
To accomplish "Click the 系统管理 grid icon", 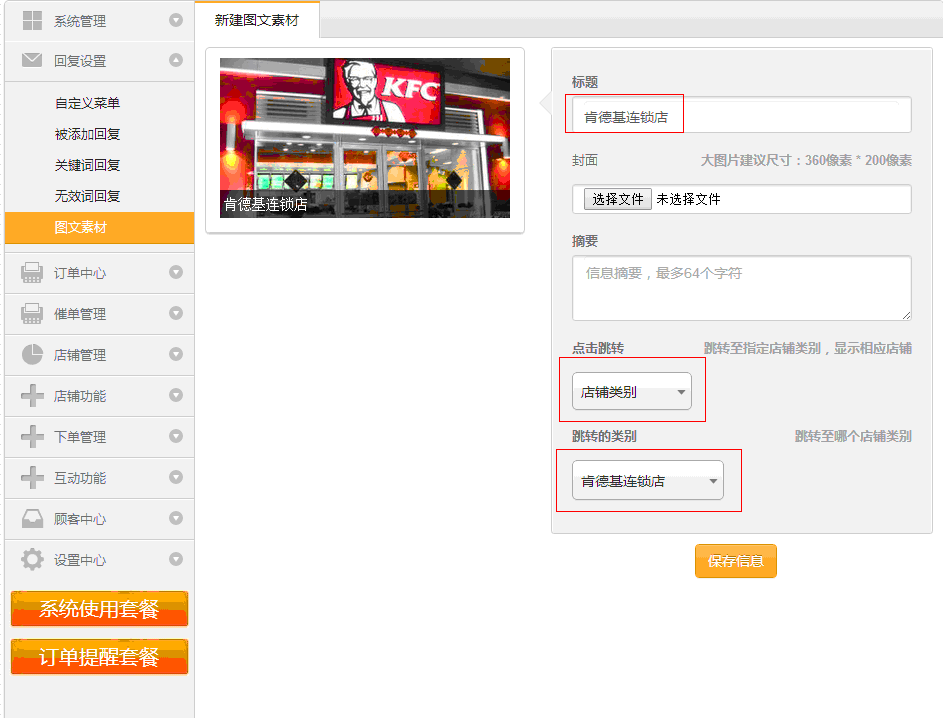I will click(x=32, y=20).
